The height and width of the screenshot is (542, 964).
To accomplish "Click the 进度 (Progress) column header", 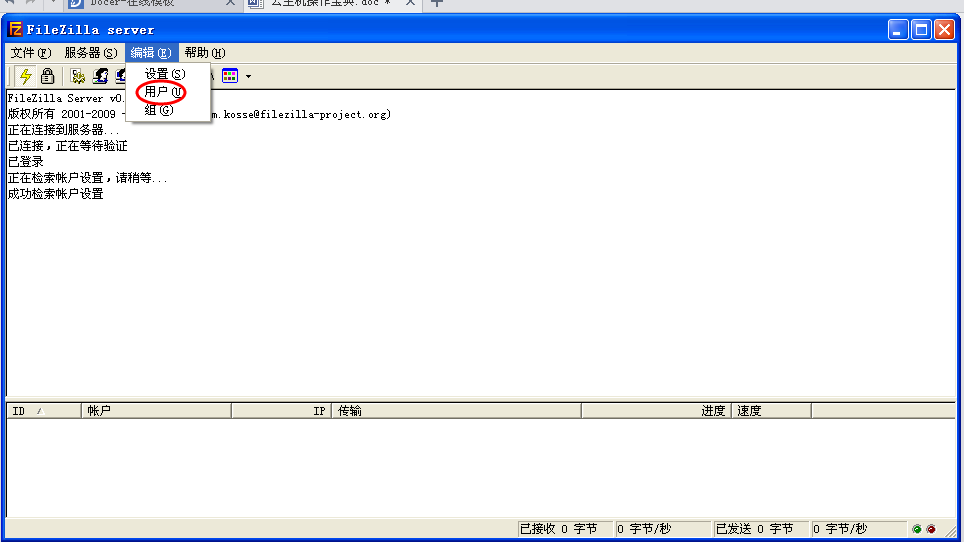I will (x=656, y=411).
